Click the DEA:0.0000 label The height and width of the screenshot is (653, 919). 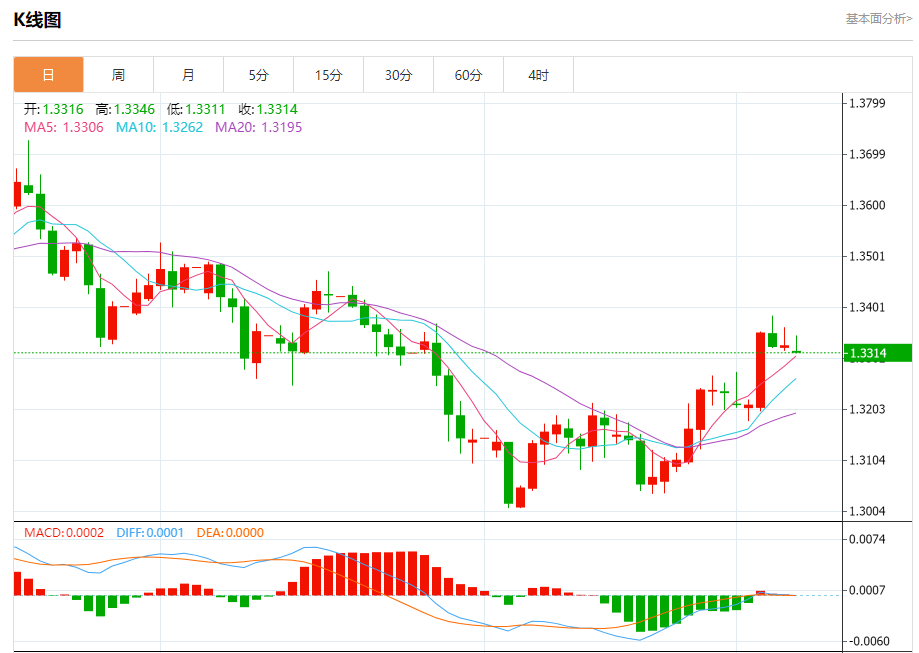tap(230, 532)
